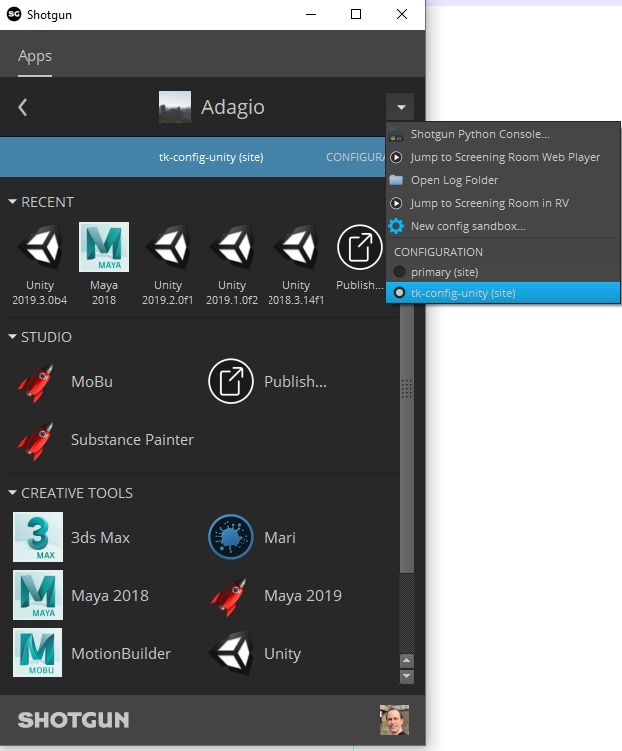Click Open Log Folder folder icon
Image resolution: width=622 pixels, height=751 pixels.
(x=396, y=180)
